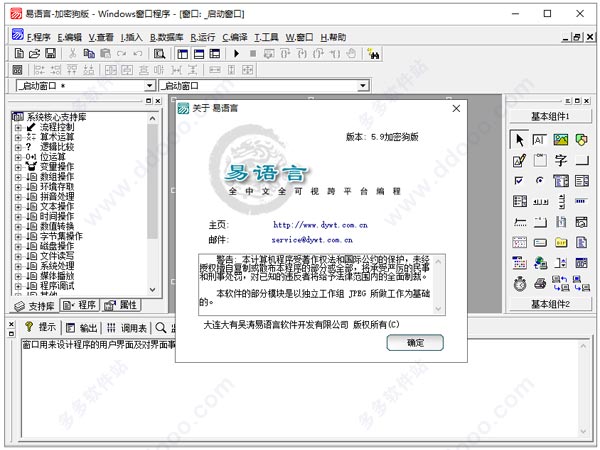The image size is (600, 450).
Task: Select the label 'A' component
Action: [x=540, y=140]
